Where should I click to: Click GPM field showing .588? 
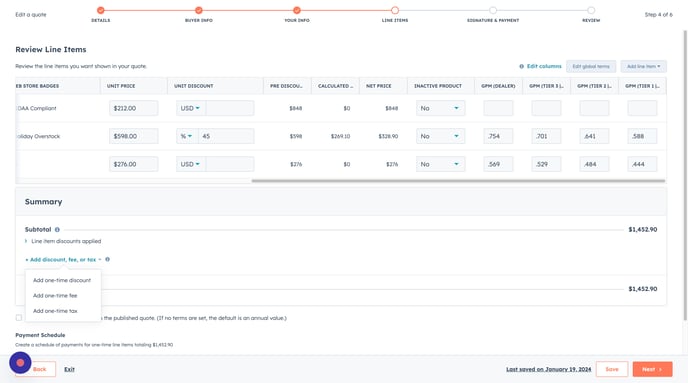(x=642, y=136)
